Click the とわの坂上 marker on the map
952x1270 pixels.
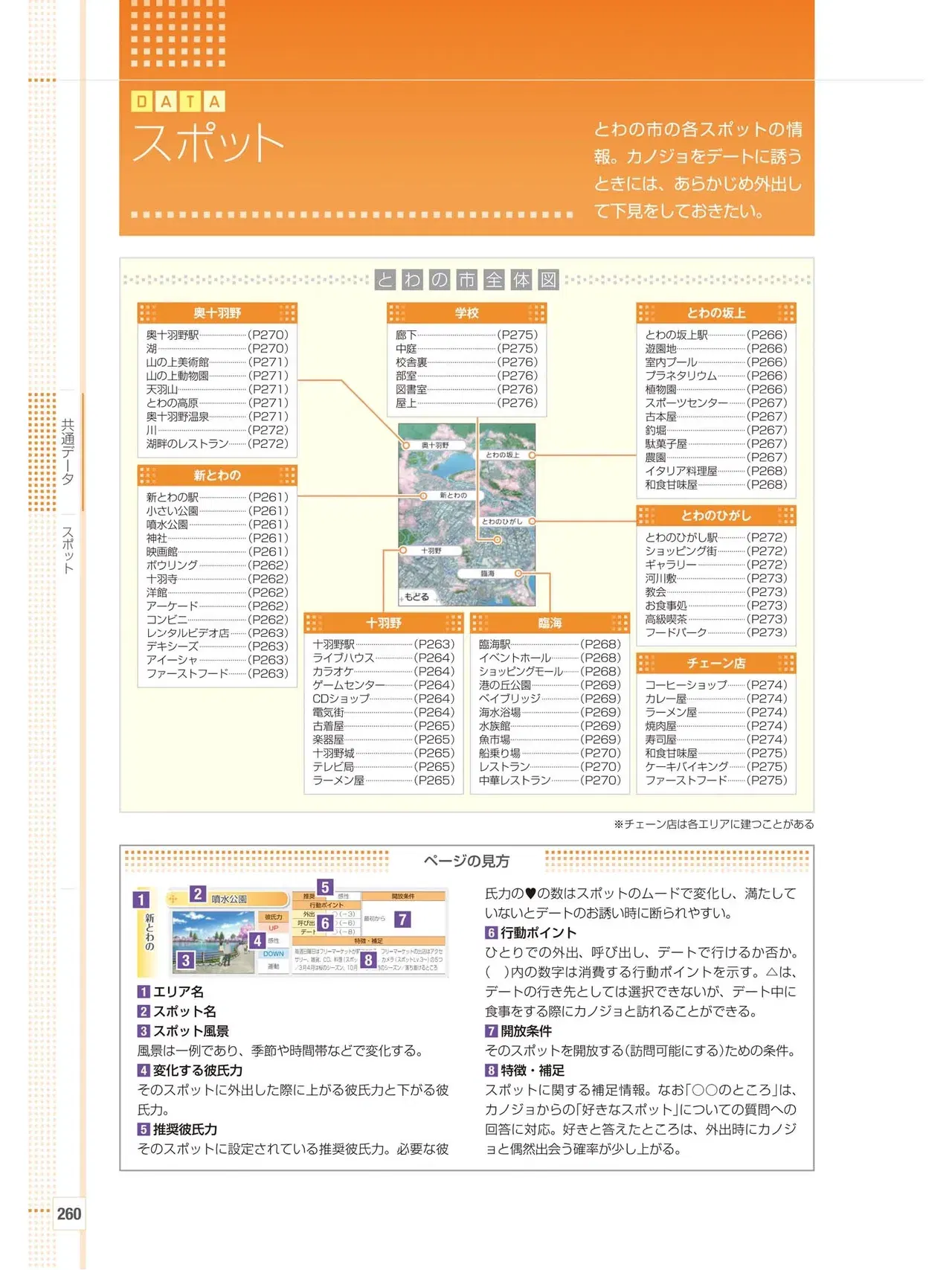pos(506,455)
